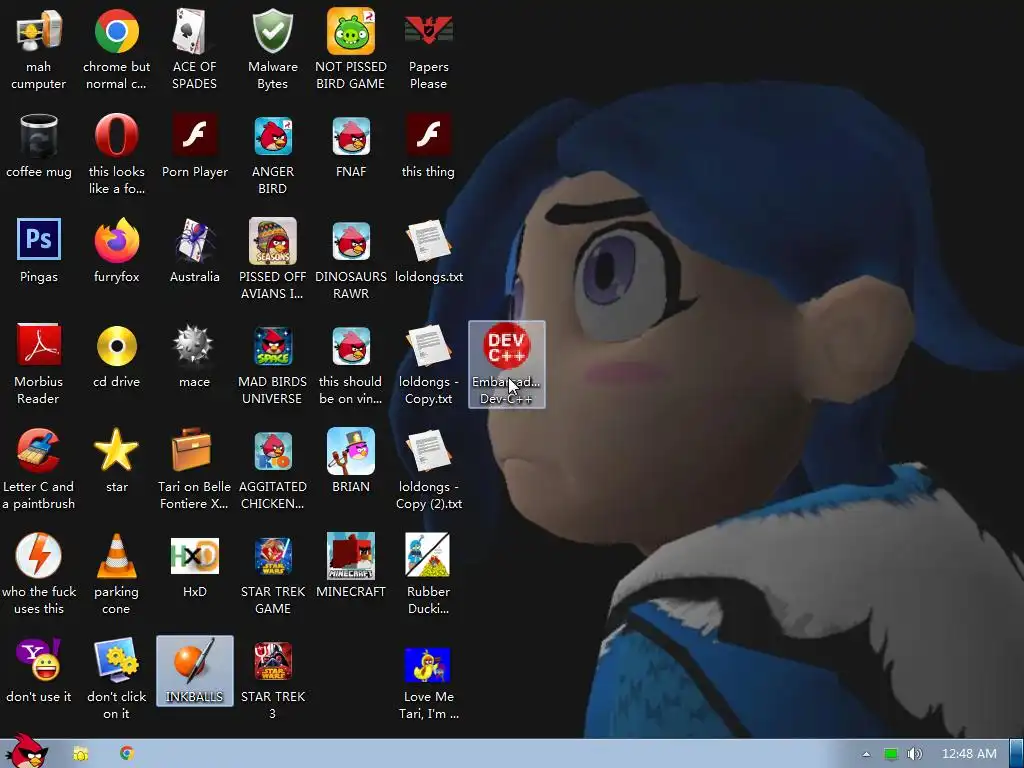Click the 12:48 AM clock
The image size is (1024, 768).
click(969, 754)
